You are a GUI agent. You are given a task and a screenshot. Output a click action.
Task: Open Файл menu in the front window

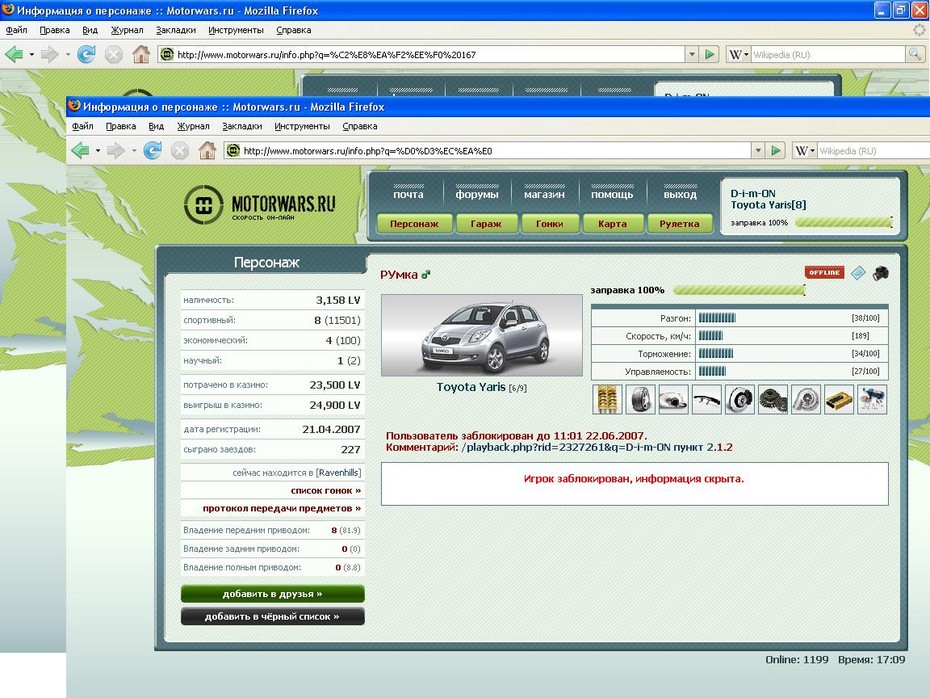[82, 126]
